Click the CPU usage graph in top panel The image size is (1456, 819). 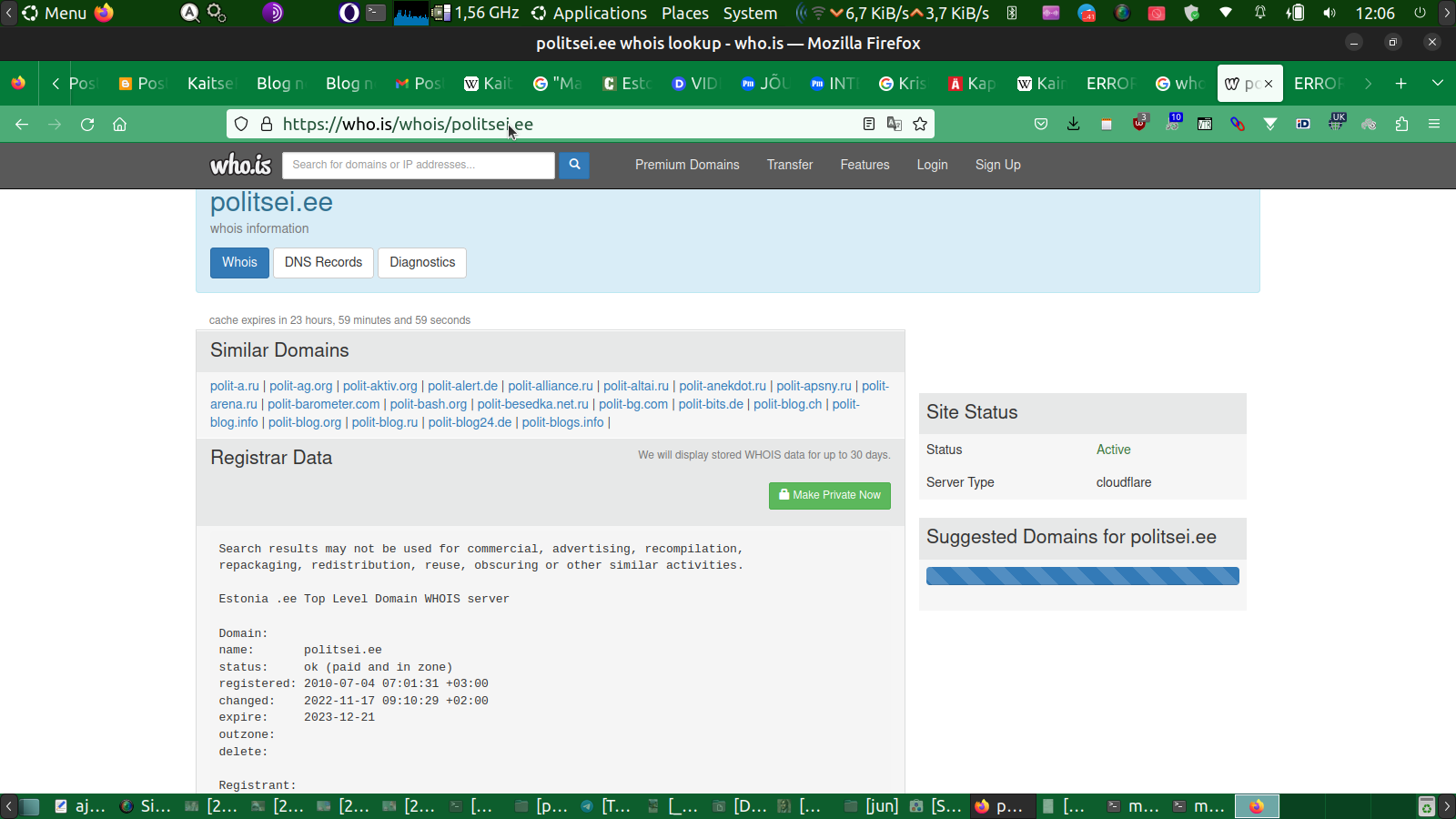pos(411,13)
